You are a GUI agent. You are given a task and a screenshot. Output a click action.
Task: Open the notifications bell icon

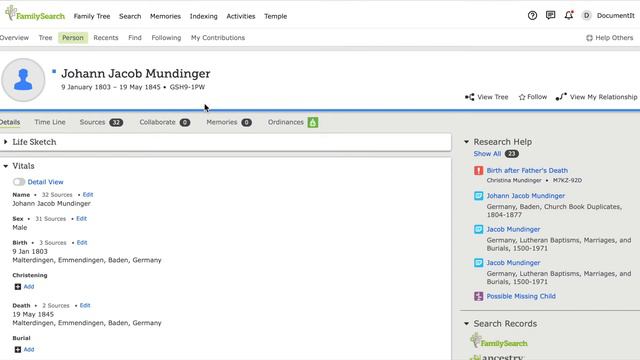[x=569, y=16]
